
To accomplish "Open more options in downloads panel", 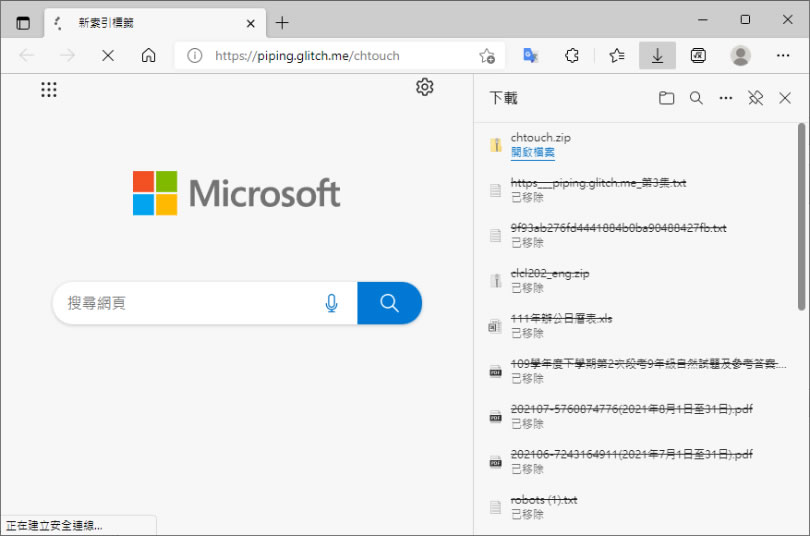I will pos(726,98).
